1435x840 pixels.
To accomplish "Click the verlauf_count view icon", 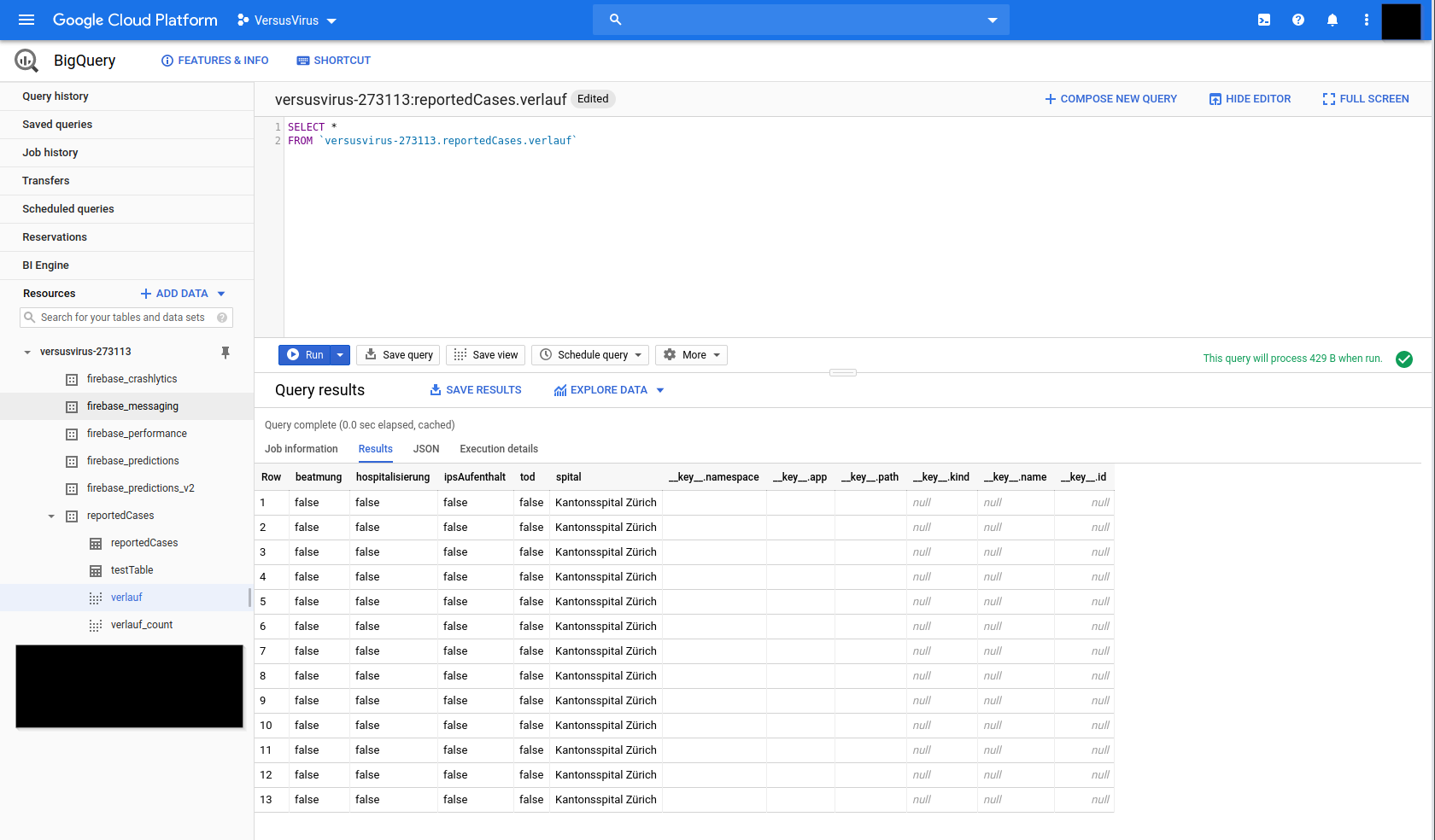I will pos(96,625).
